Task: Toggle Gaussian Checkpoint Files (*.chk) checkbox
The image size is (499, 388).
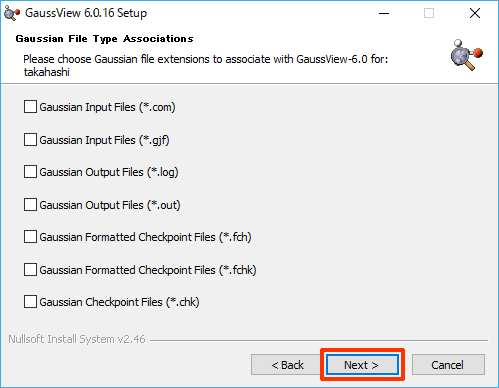Action: tap(30, 302)
